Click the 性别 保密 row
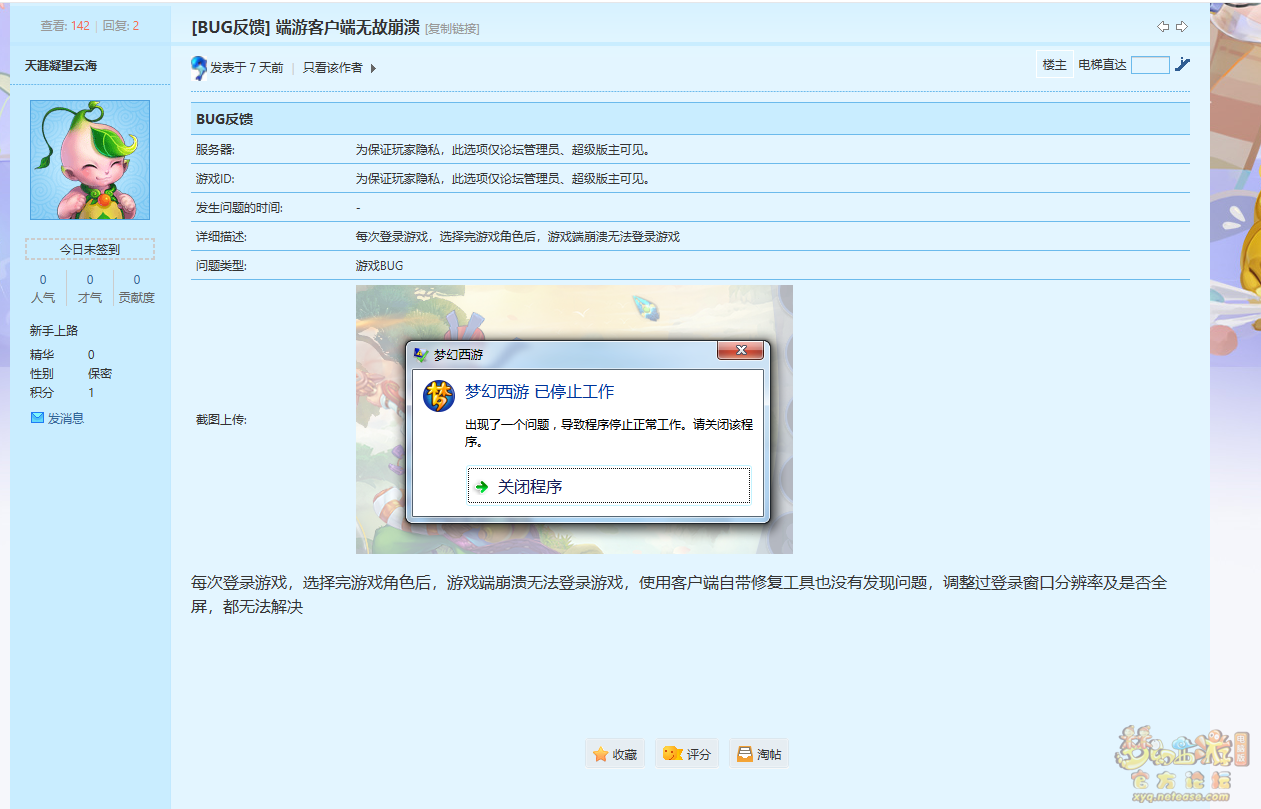 coord(71,373)
